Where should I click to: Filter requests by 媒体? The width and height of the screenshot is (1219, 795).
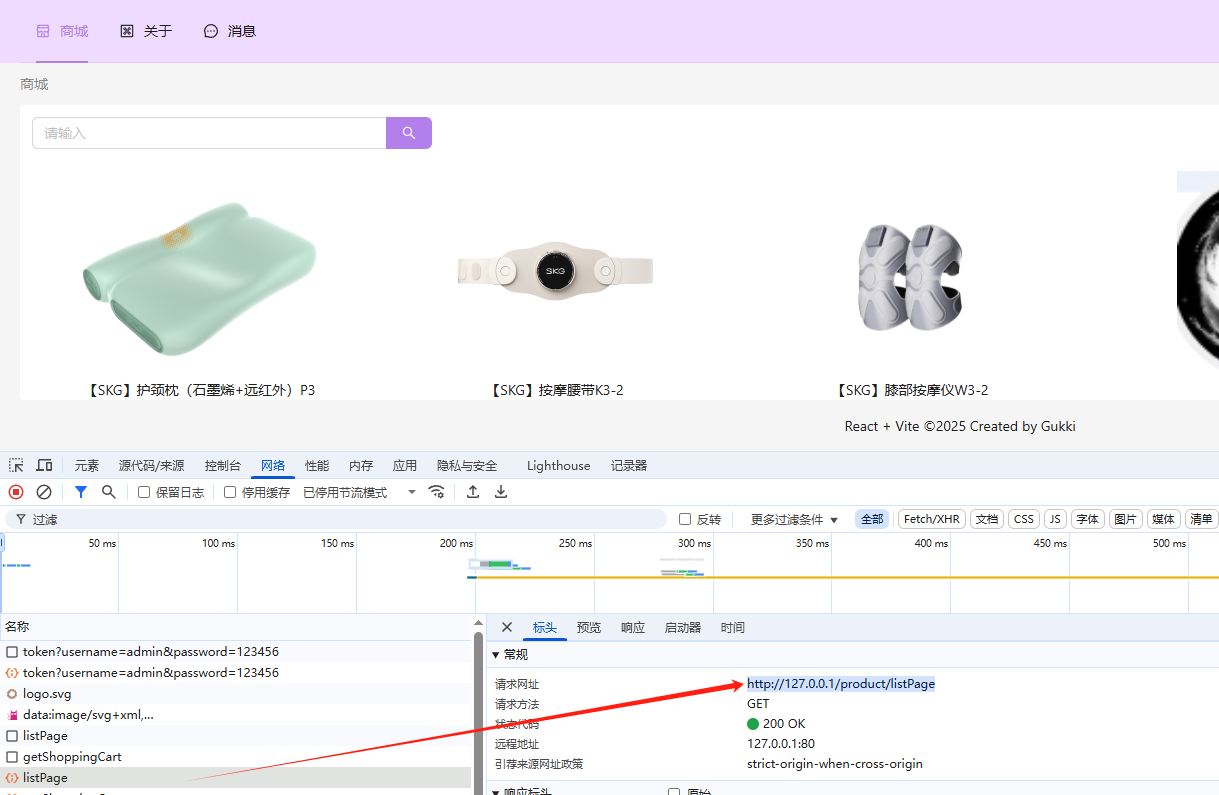click(1164, 519)
